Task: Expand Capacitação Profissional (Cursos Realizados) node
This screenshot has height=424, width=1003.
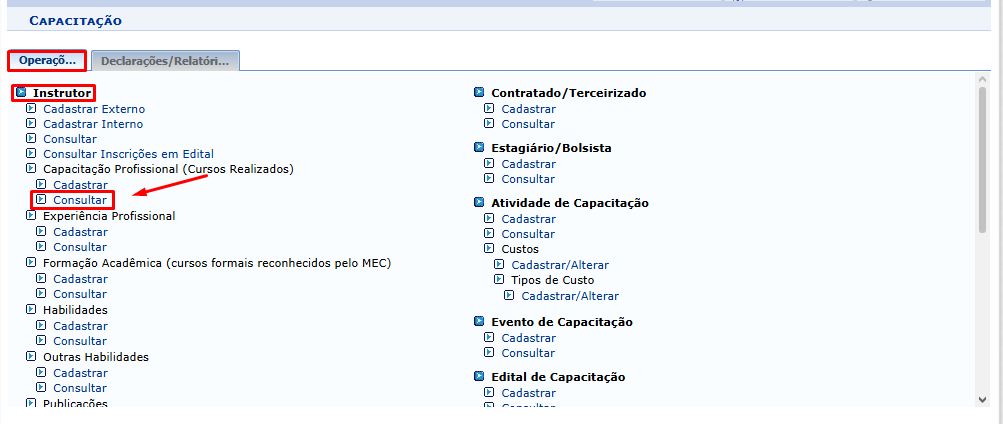Action: 31,169
